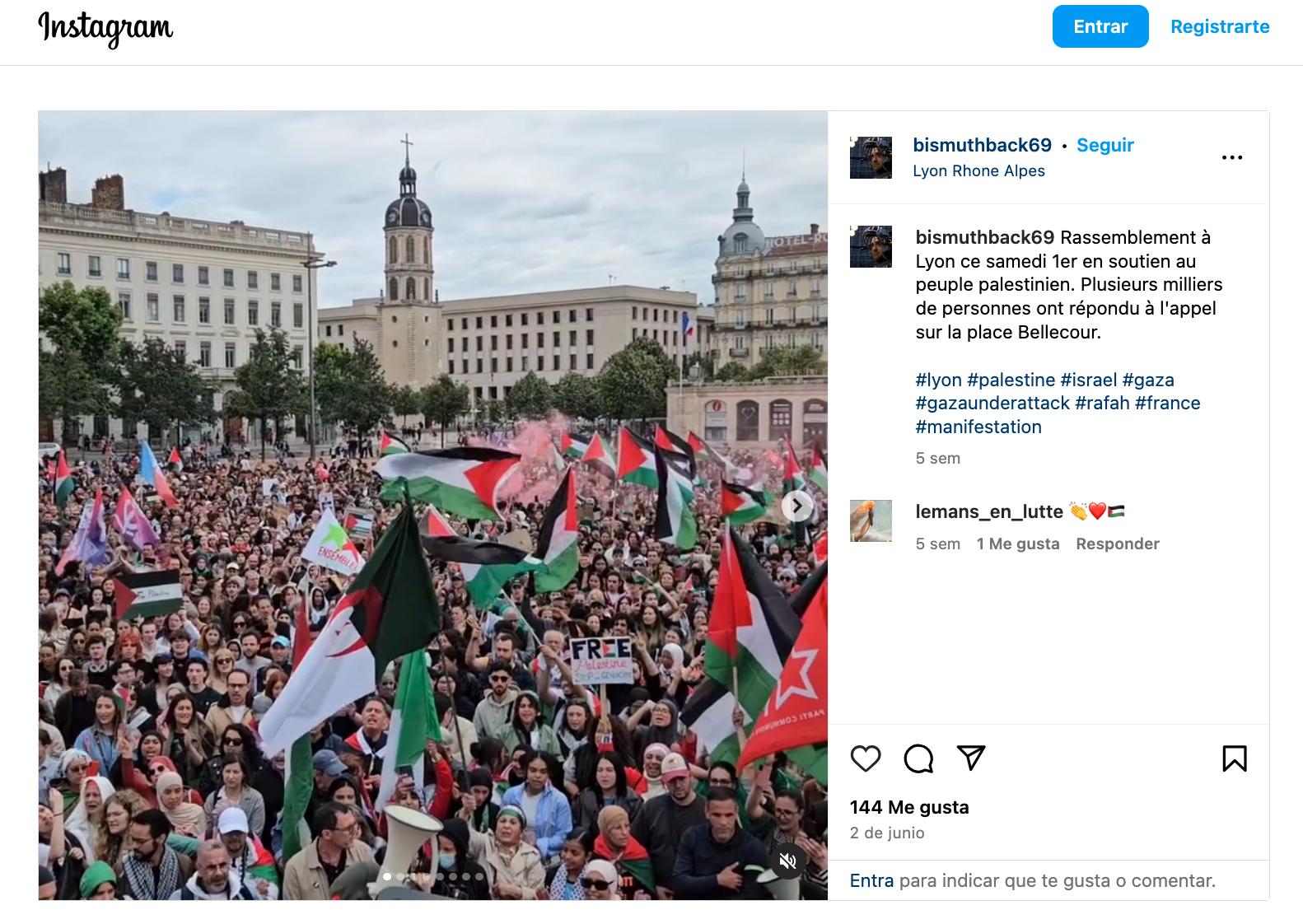Share post using paper plane icon
This screenshot has height=924, width=1303.
pos(971,758)
